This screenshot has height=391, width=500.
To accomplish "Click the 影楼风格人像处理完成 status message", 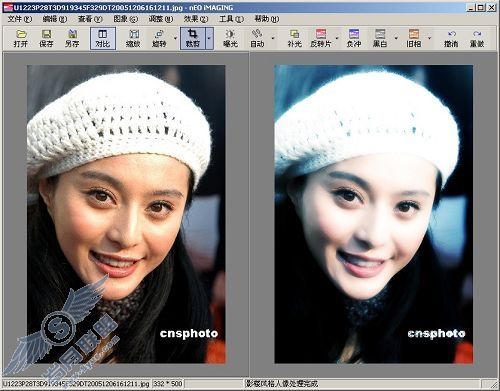I will coord(282,384).
